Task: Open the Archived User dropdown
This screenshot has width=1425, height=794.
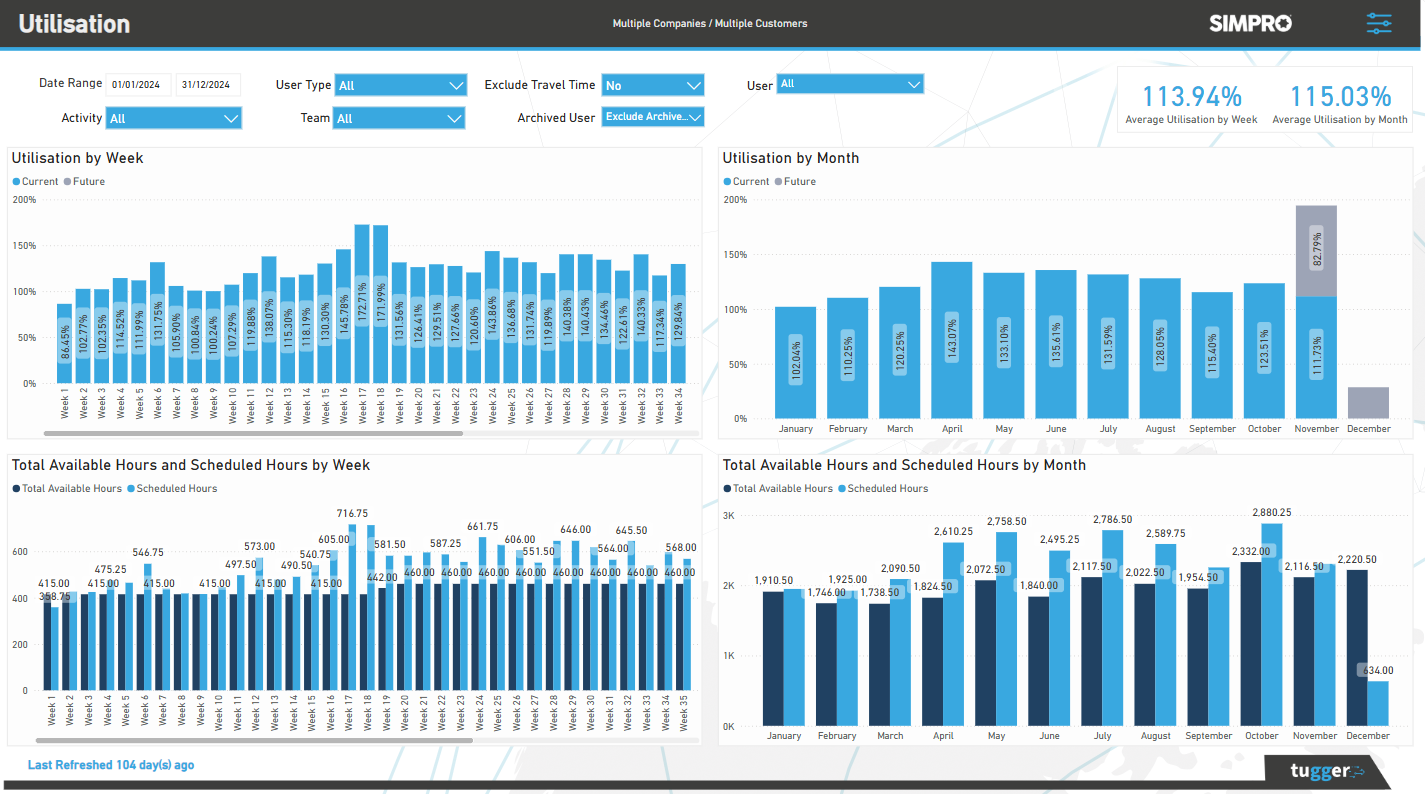Action: (x=652, y=117)
